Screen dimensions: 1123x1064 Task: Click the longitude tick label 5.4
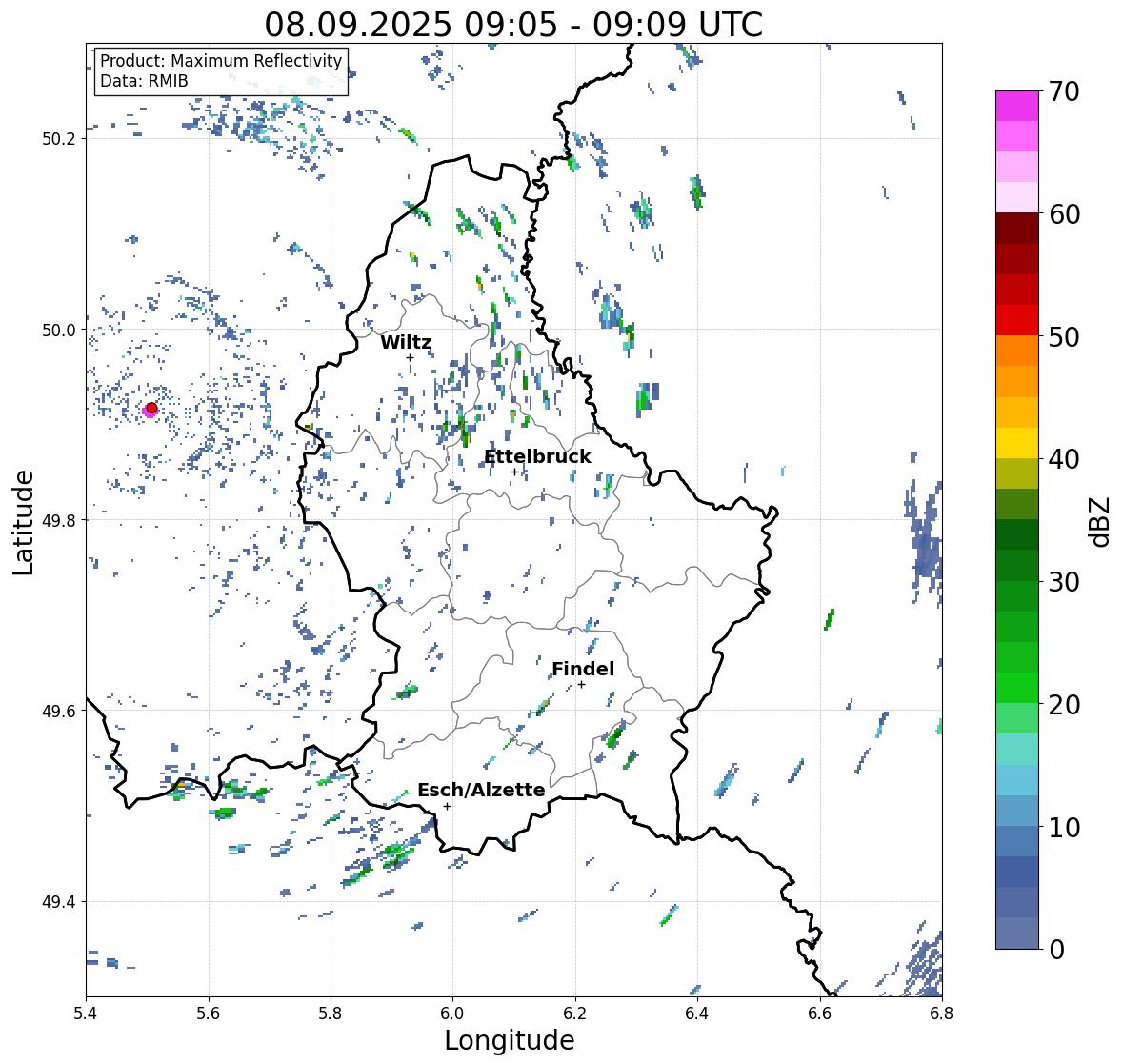(86, 1013)
